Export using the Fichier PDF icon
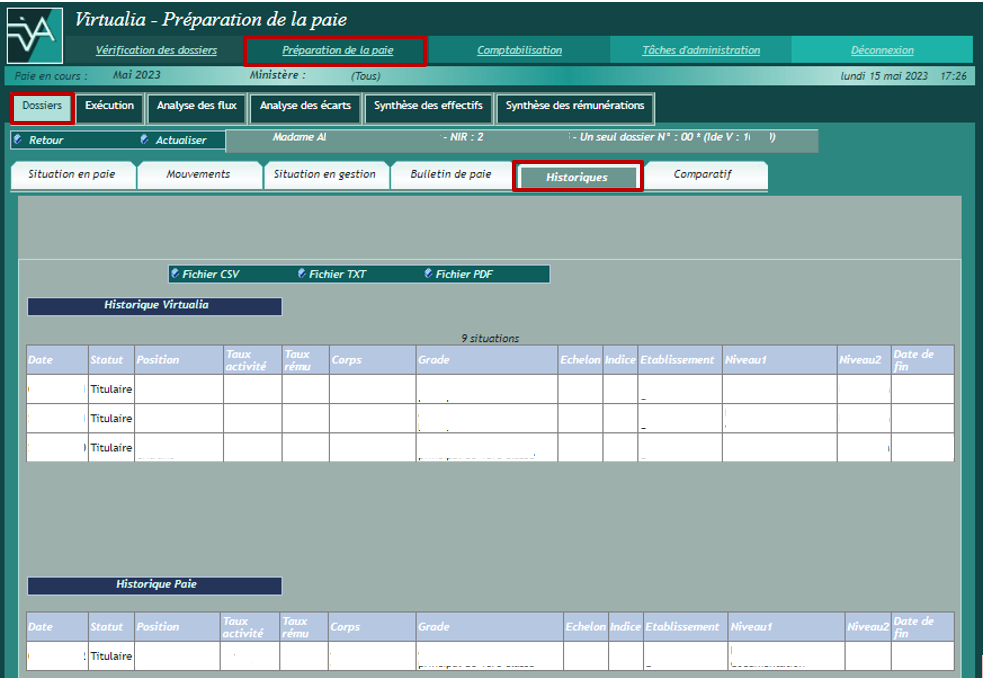Screen dimensions: 985x678 tap(428, 273)
